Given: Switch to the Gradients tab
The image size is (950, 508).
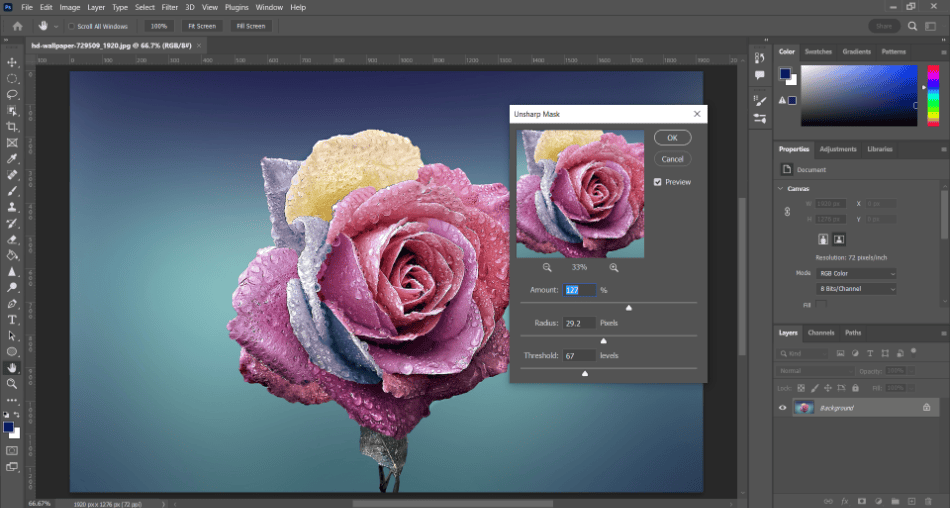Looking at the screenshot, I should pos(857,52).
